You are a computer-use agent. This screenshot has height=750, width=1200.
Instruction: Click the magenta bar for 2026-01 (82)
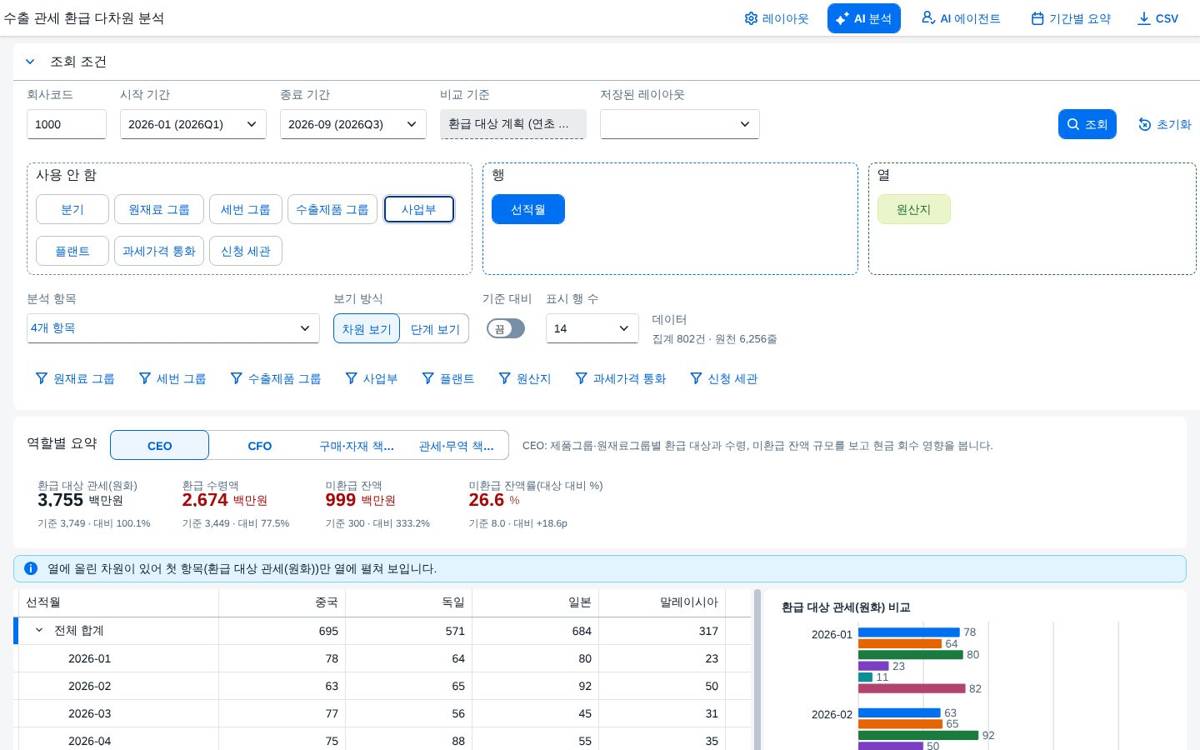click(911, 688)
